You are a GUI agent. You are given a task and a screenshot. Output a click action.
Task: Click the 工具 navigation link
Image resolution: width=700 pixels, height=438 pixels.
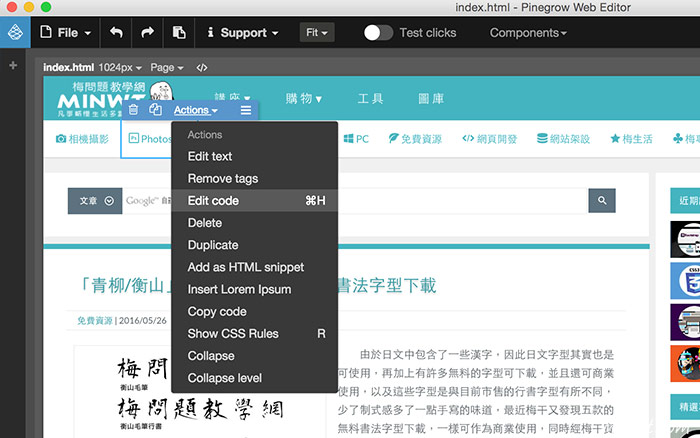point(370,98)
